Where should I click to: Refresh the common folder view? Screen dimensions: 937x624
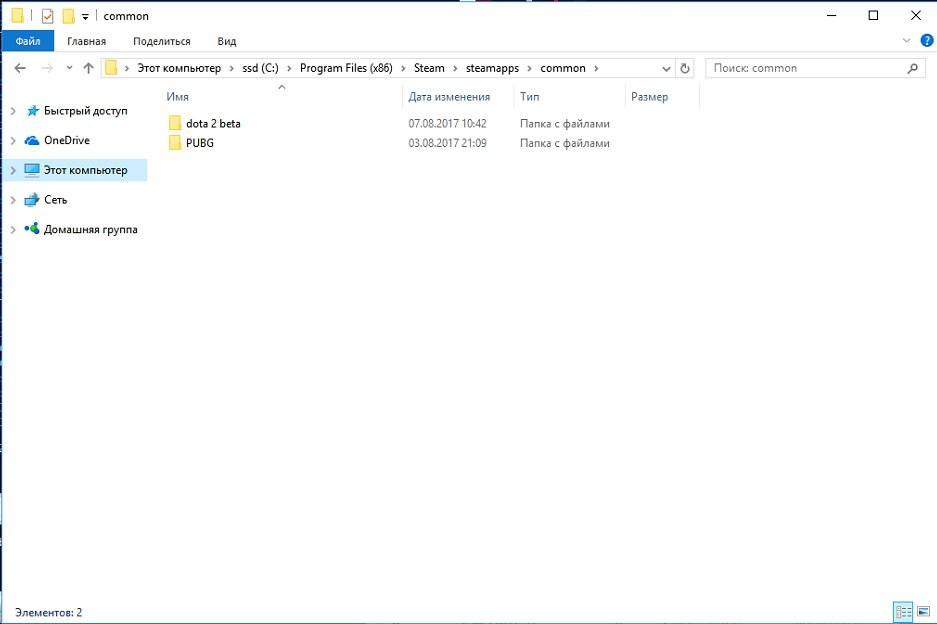tap(685, 69)
